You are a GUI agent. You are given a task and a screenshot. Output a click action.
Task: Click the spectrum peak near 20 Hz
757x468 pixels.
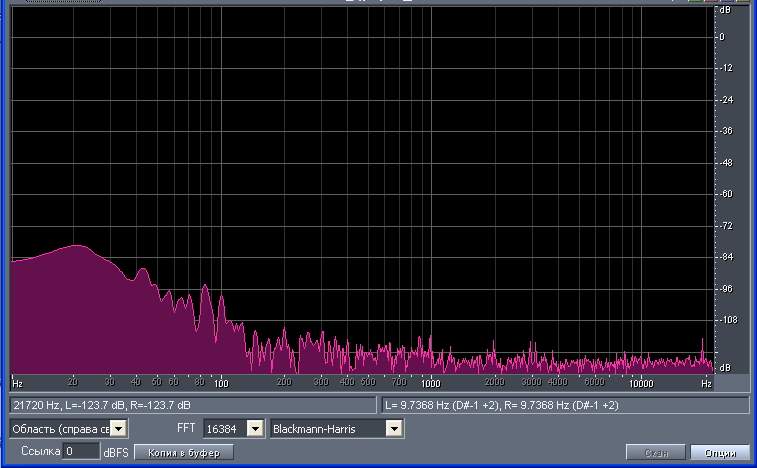coord(76,246)
